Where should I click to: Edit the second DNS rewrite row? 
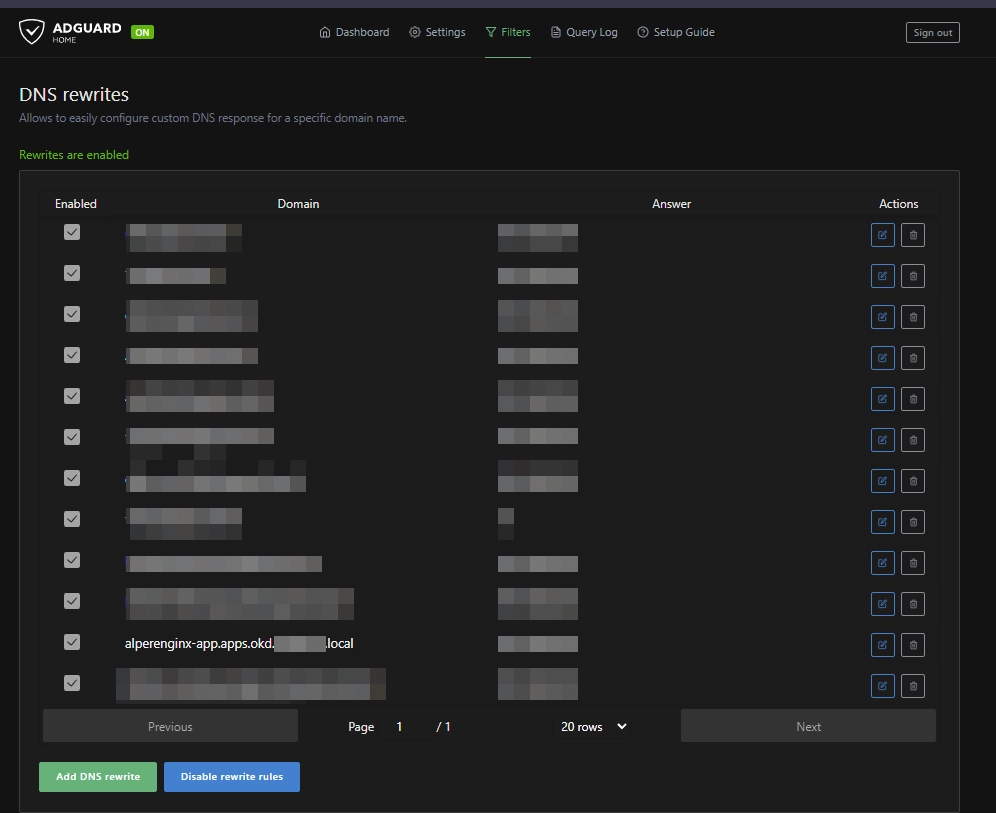pyautogui.click(x=882, y=276)
